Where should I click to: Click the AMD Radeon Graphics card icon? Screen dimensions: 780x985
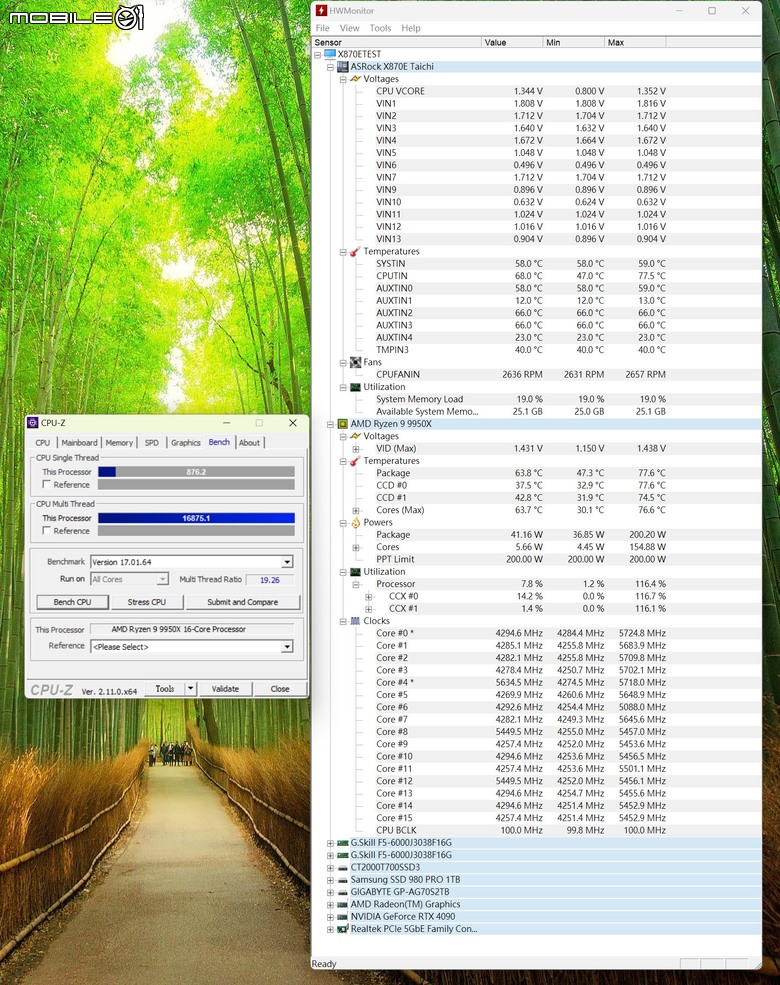(x=343, y=905)
